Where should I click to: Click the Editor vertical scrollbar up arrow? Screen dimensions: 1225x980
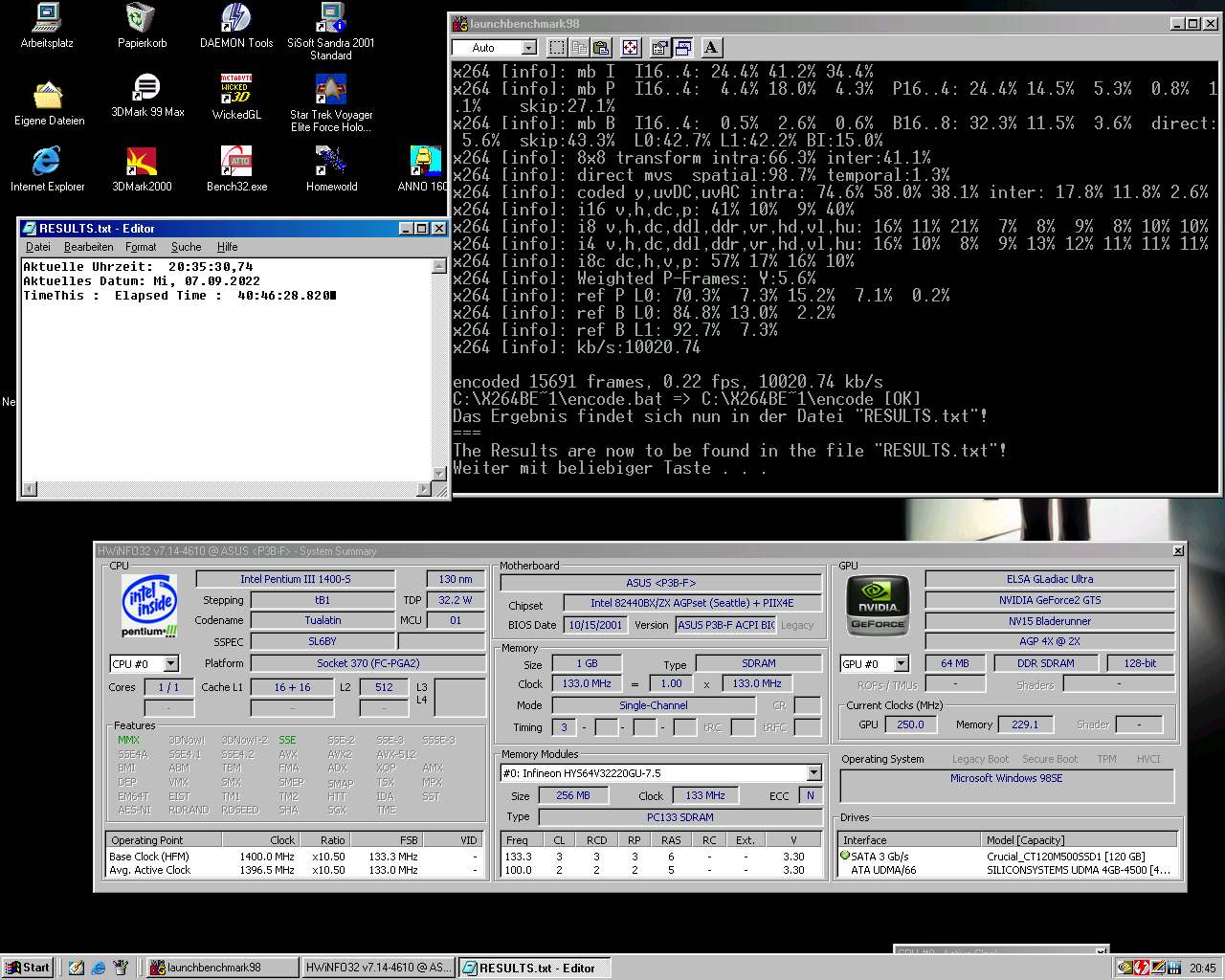coord(439,266)
